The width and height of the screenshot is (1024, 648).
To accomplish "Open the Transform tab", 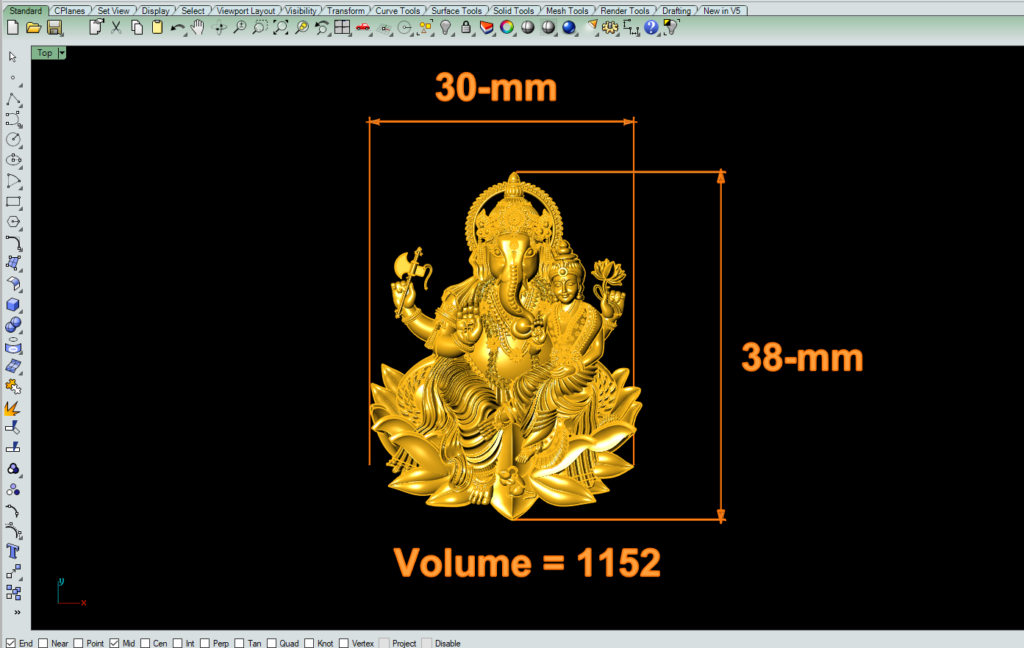I will pyautogui.click(x=345, y=10).
